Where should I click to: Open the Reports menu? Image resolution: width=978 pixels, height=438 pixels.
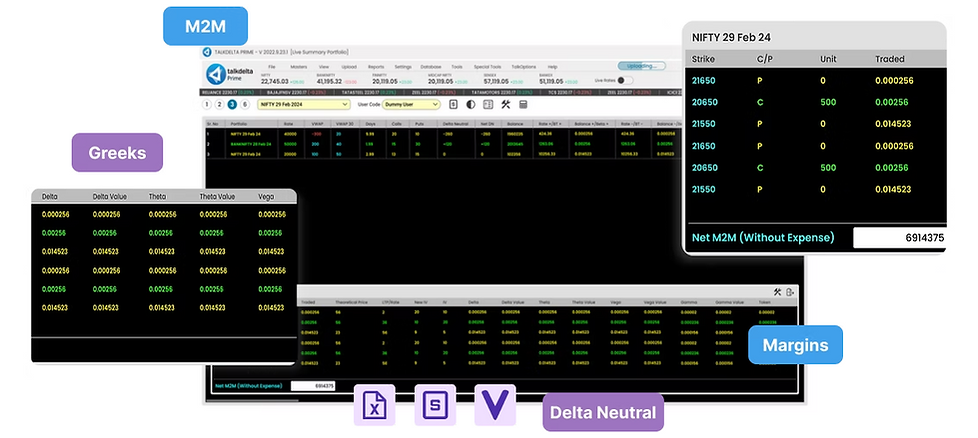[376, 67]
